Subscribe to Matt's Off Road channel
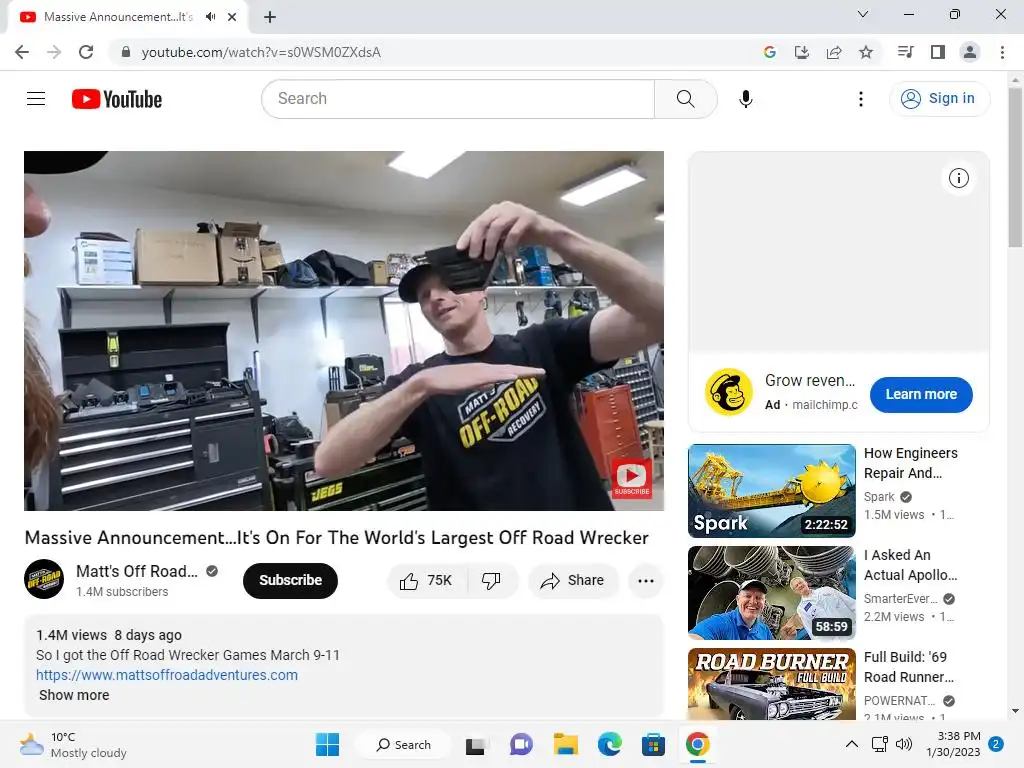The width and height of the screenshot is (1024, 768). [290, 581]
